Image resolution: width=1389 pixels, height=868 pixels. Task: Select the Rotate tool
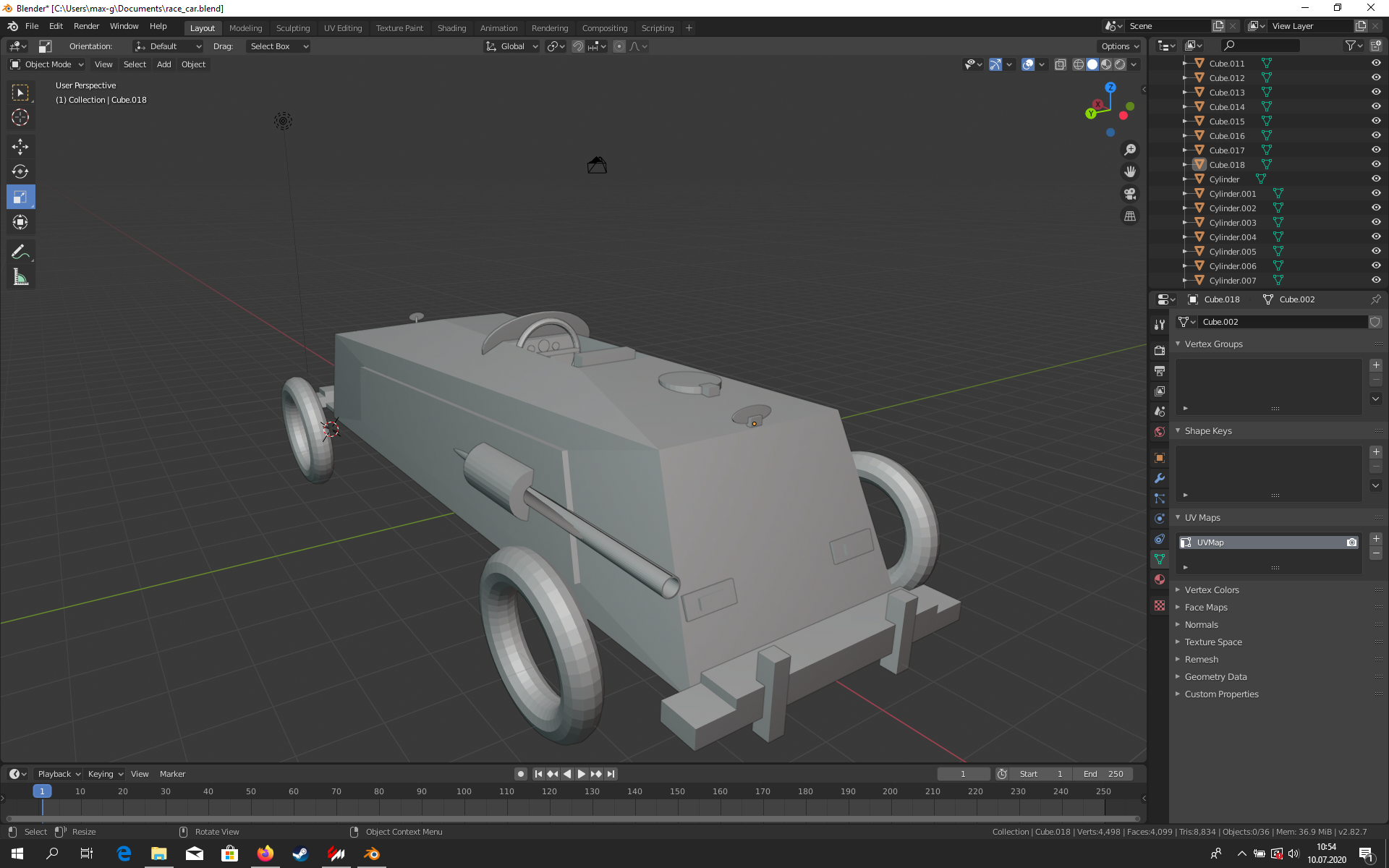20,171
